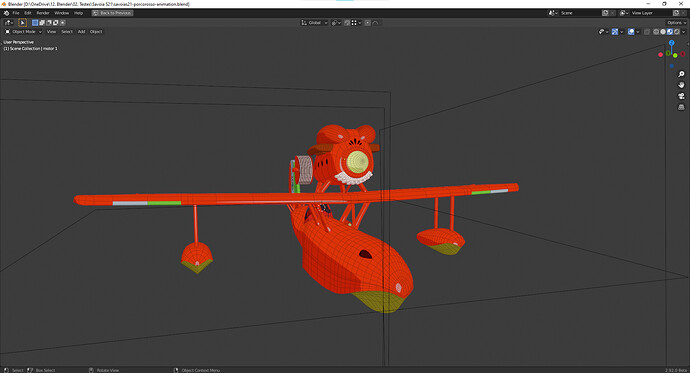This screenshot has height=373, width=690.
Task: Open the editor type dropdown
Action: (x=9, y=22)
